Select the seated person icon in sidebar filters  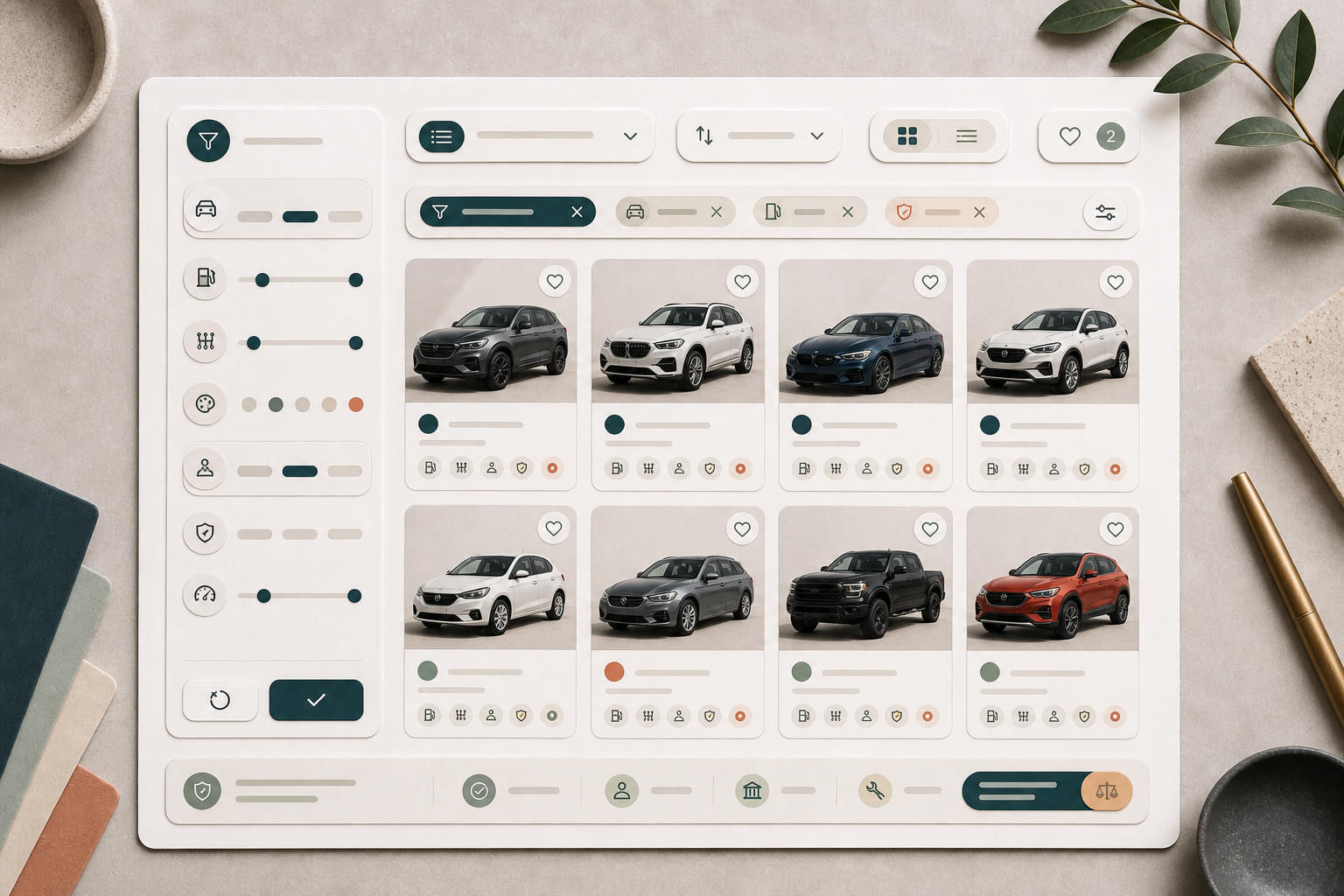[x=206, y=468]
